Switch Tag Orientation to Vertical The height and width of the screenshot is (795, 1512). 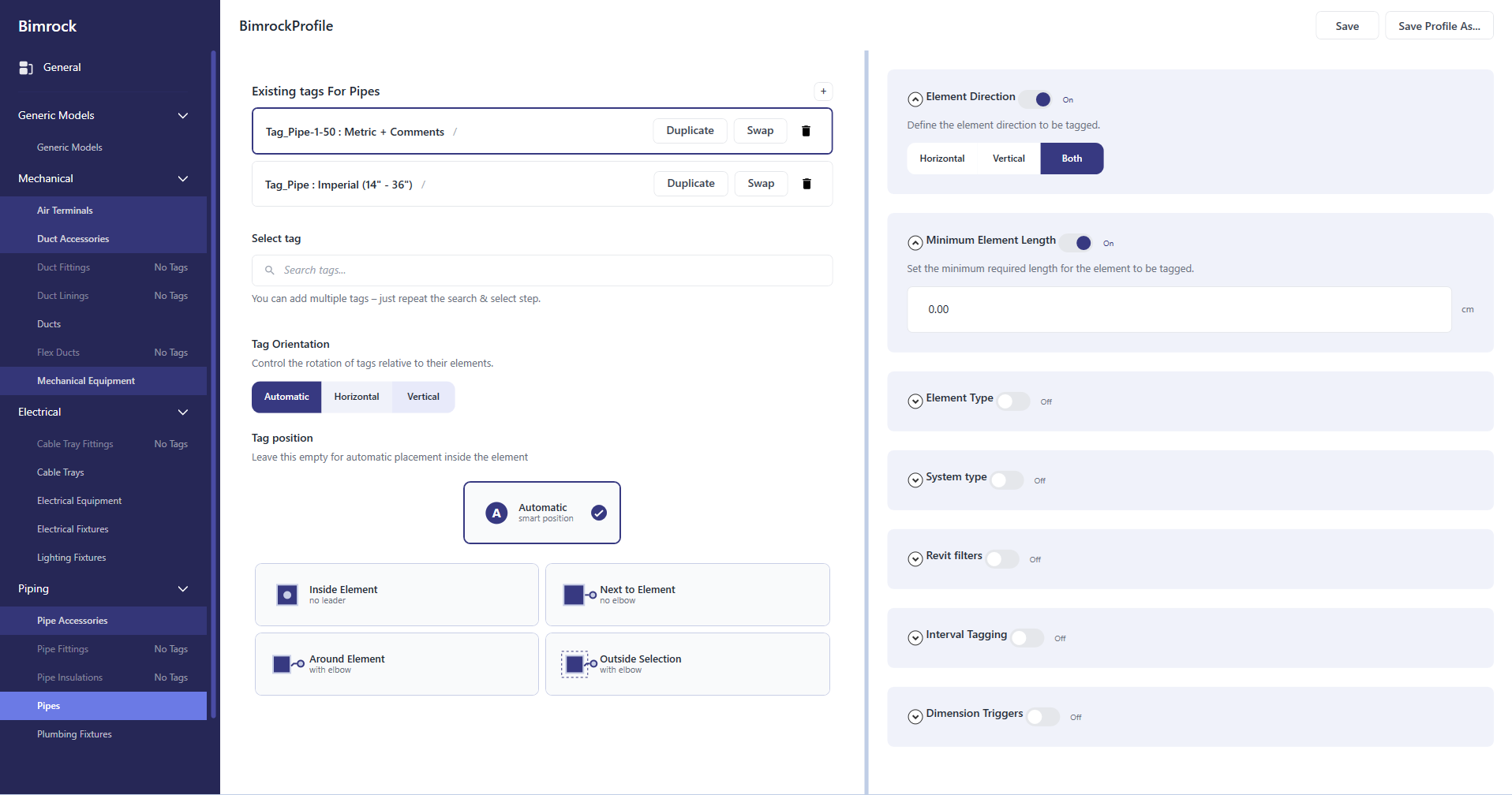423,397
